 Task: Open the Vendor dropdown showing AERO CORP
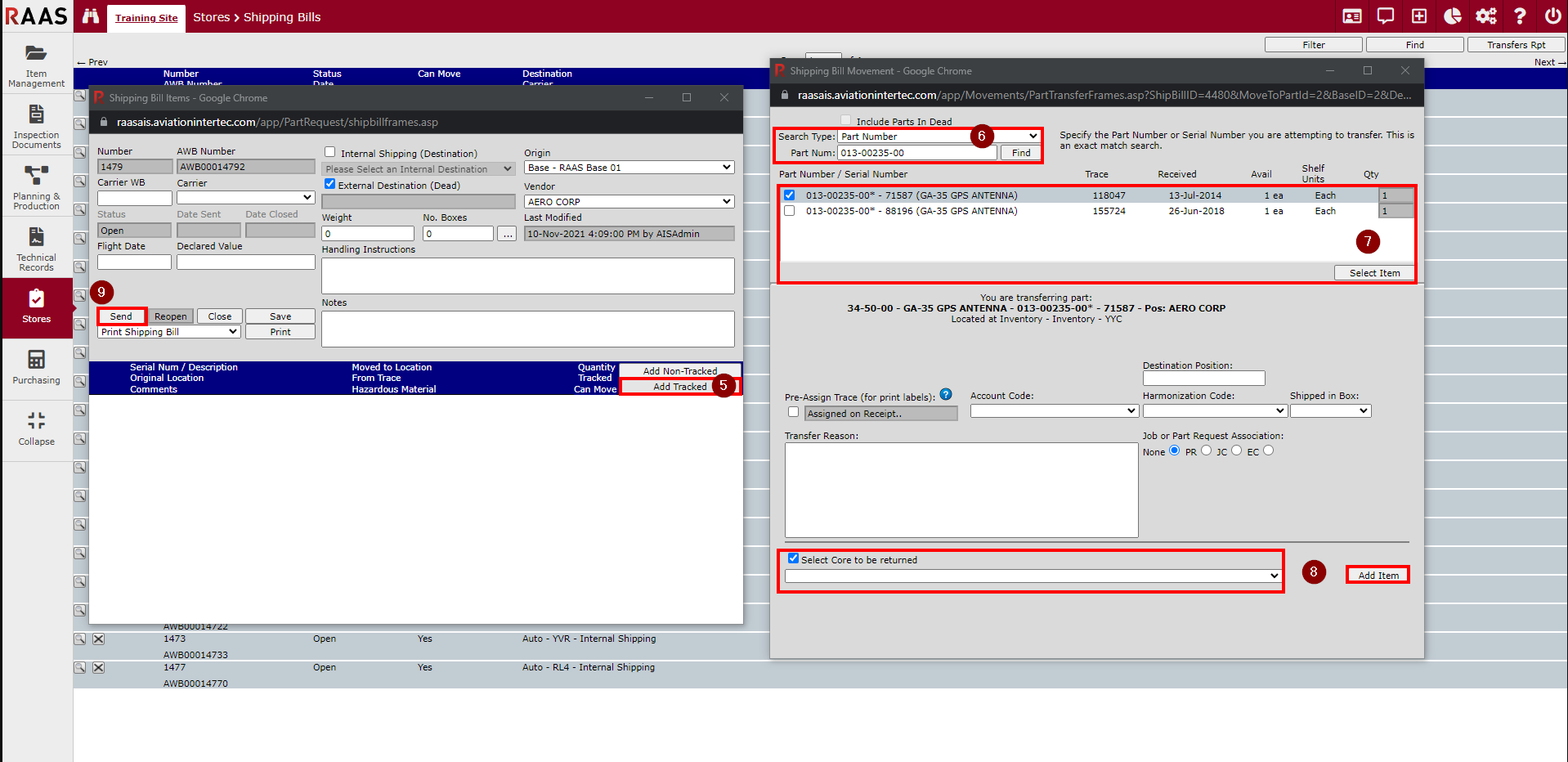[x=629, y=202]
